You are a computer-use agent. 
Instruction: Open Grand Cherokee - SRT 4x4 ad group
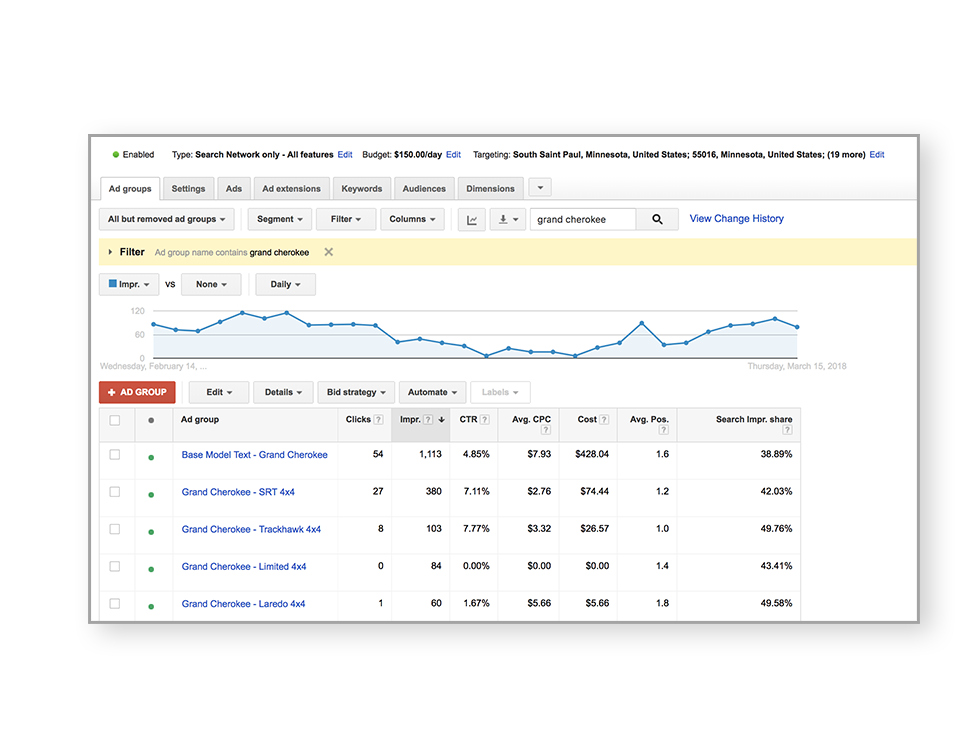(238, 492)
